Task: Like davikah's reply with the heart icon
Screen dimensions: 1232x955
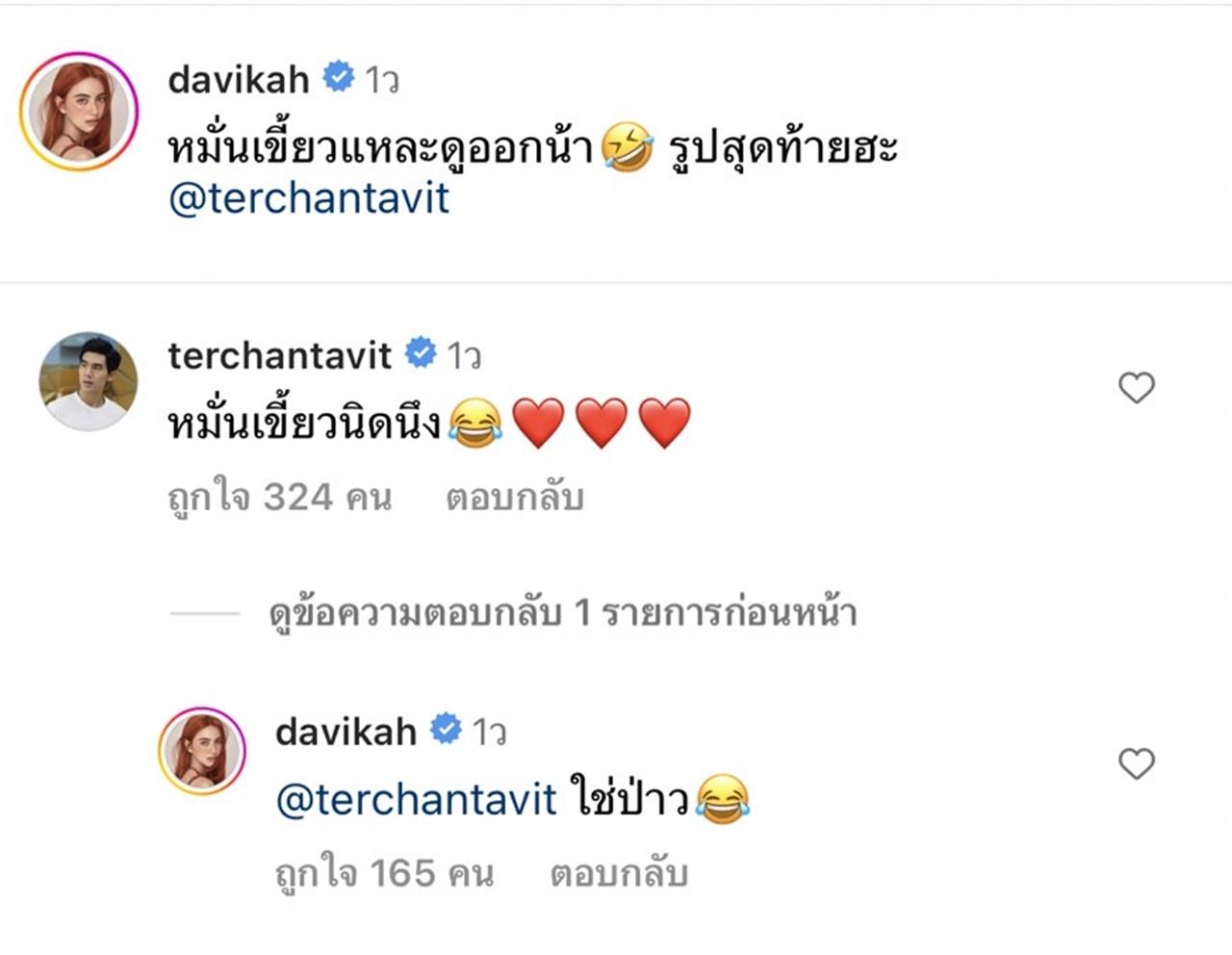Action: tap(1137, 764)
